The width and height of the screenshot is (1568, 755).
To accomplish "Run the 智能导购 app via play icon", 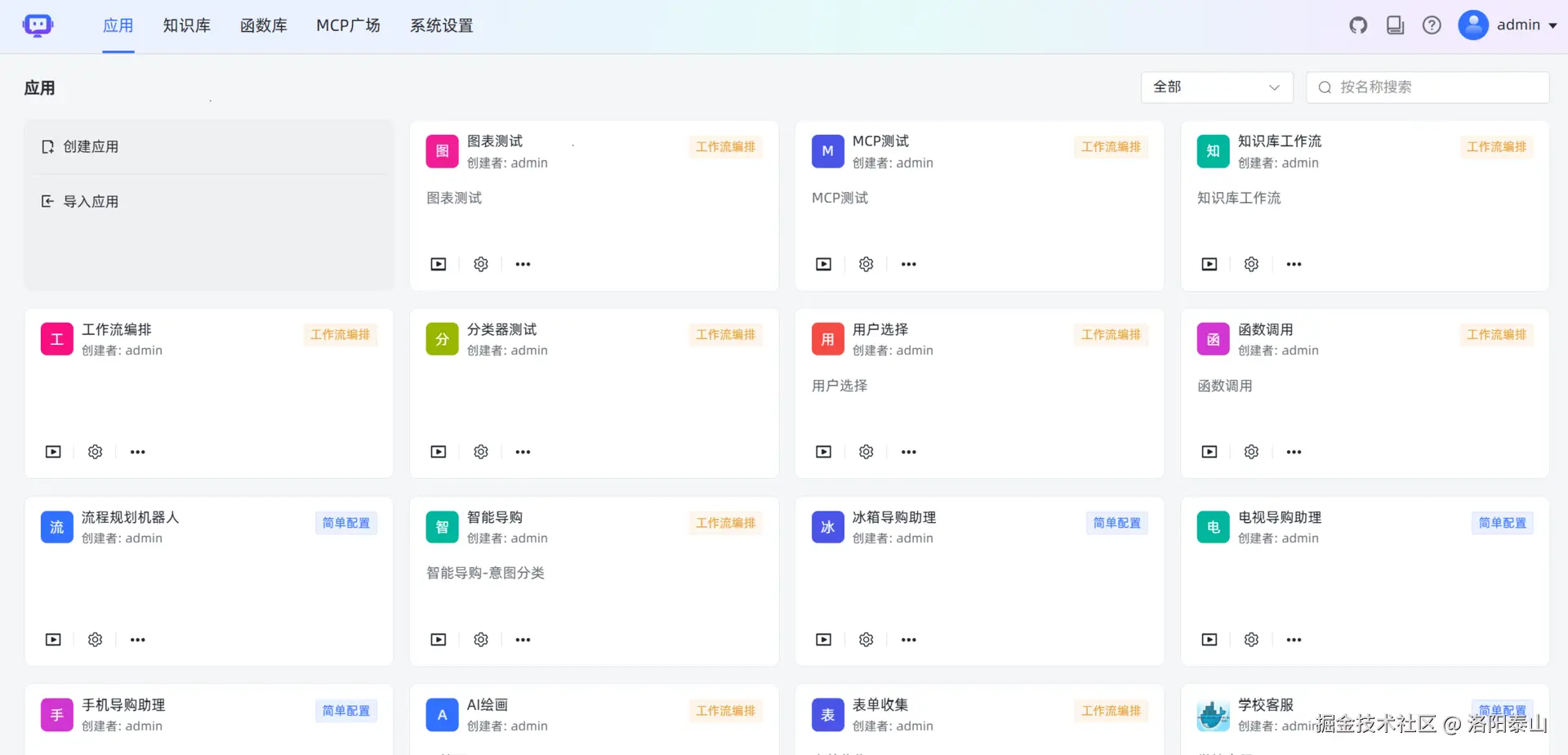I will point(438,639).
